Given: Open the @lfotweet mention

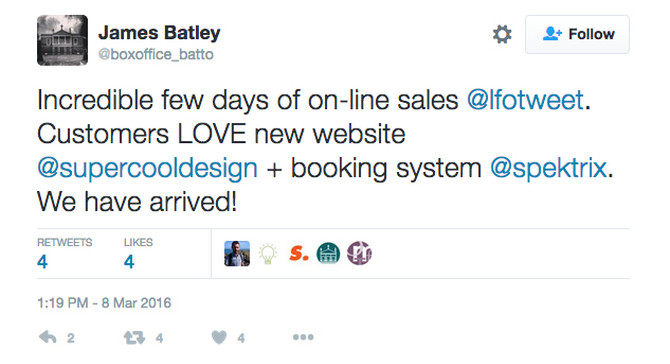Looking at the screenshot, I should click(525, 100).
